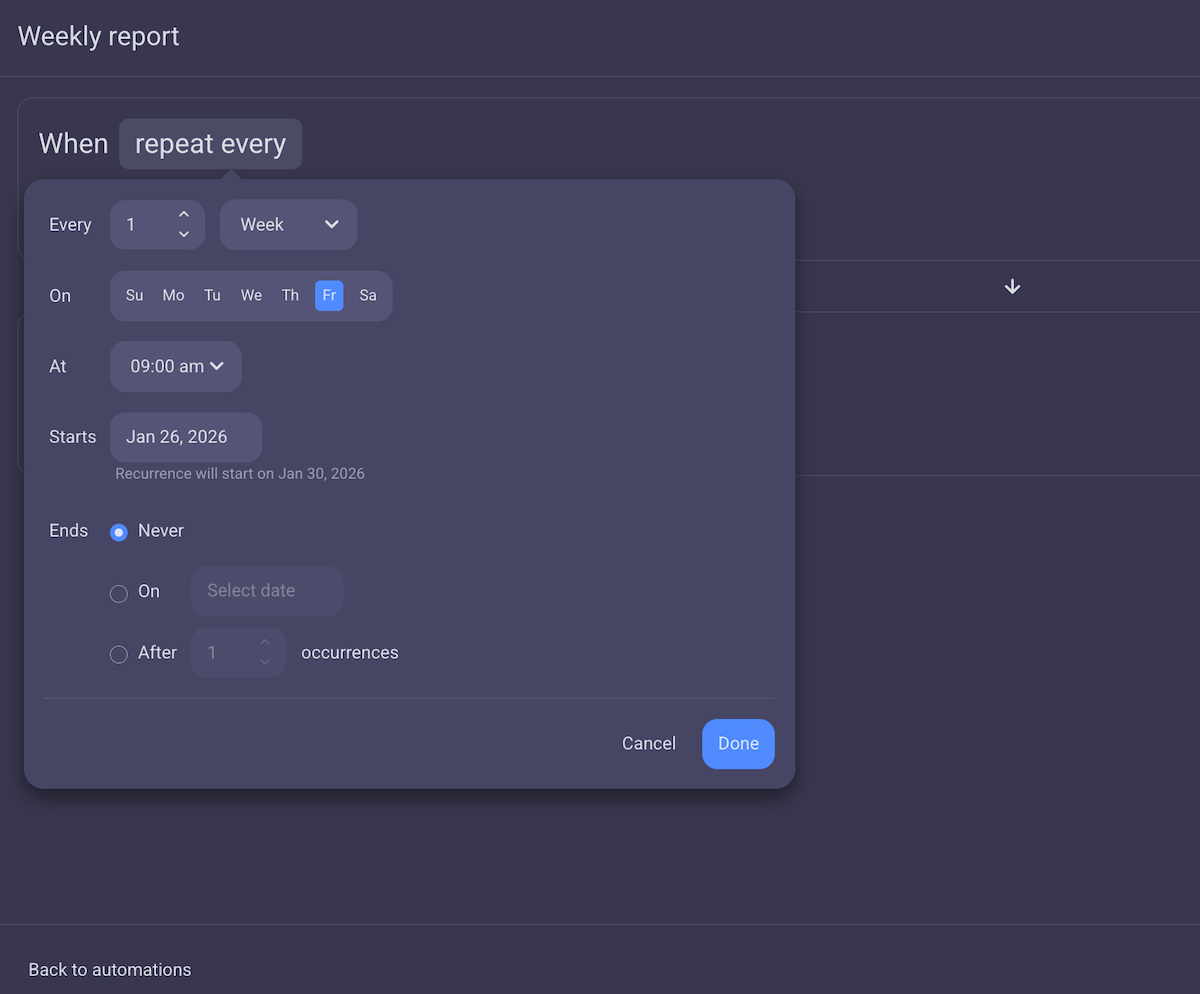Click the down arrow icon above the form

(x=1012, y=286)
